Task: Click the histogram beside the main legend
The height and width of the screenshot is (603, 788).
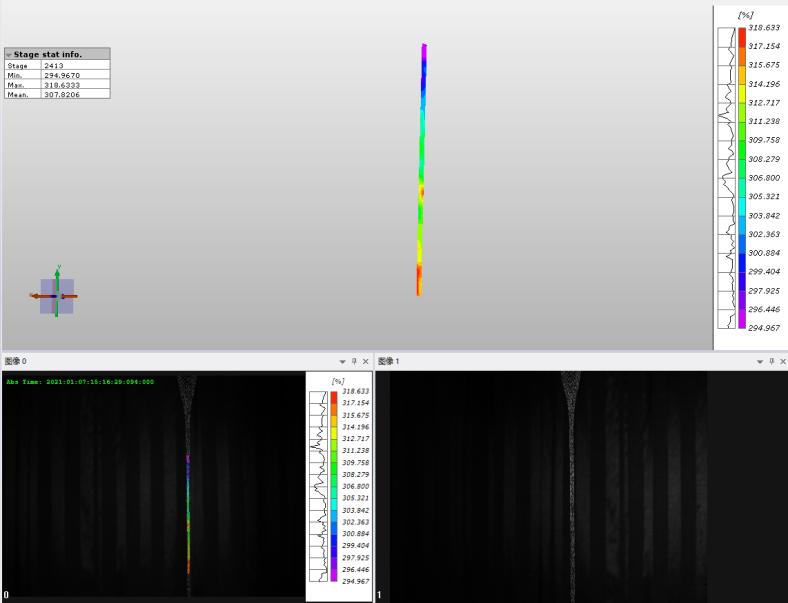Action: click(x=727, y=177)
